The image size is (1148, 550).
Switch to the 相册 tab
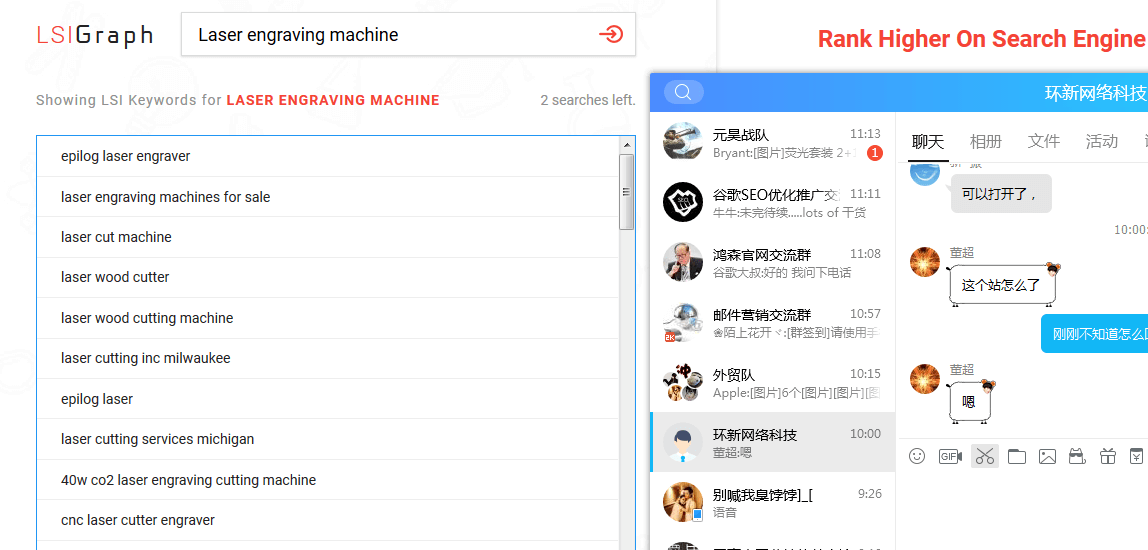click(x=985, y=141)
